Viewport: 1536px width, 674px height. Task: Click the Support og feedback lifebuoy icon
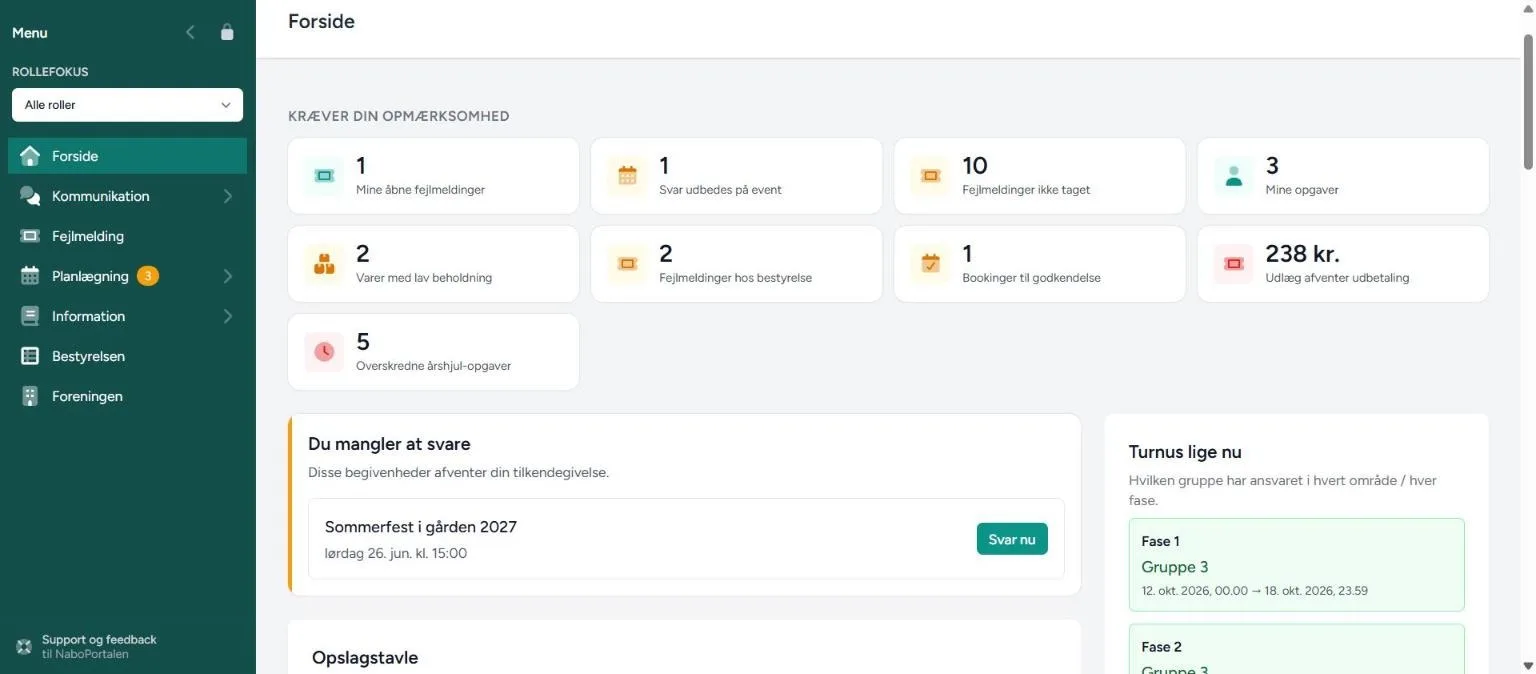click(x=24, y=647)
